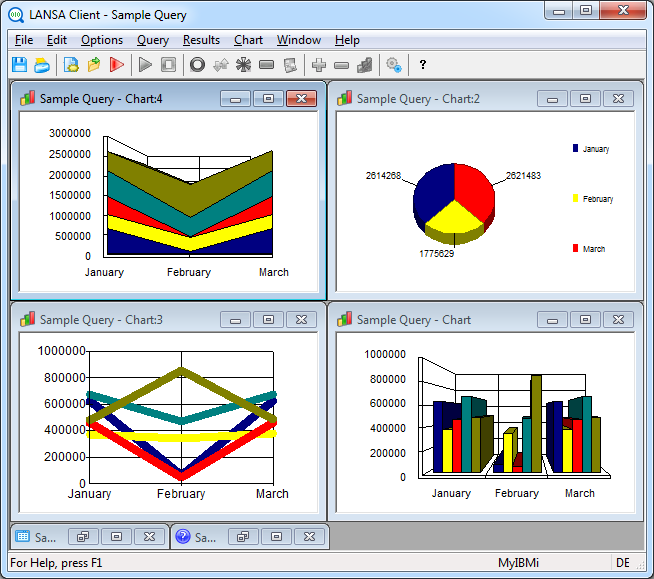Click the blue January legend swatch
654x579 pixels.
(x=576, y=148)
